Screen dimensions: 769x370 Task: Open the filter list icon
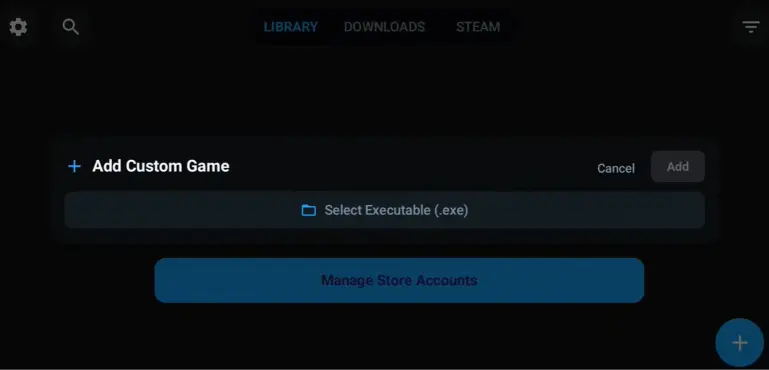(x=750, y=27)
